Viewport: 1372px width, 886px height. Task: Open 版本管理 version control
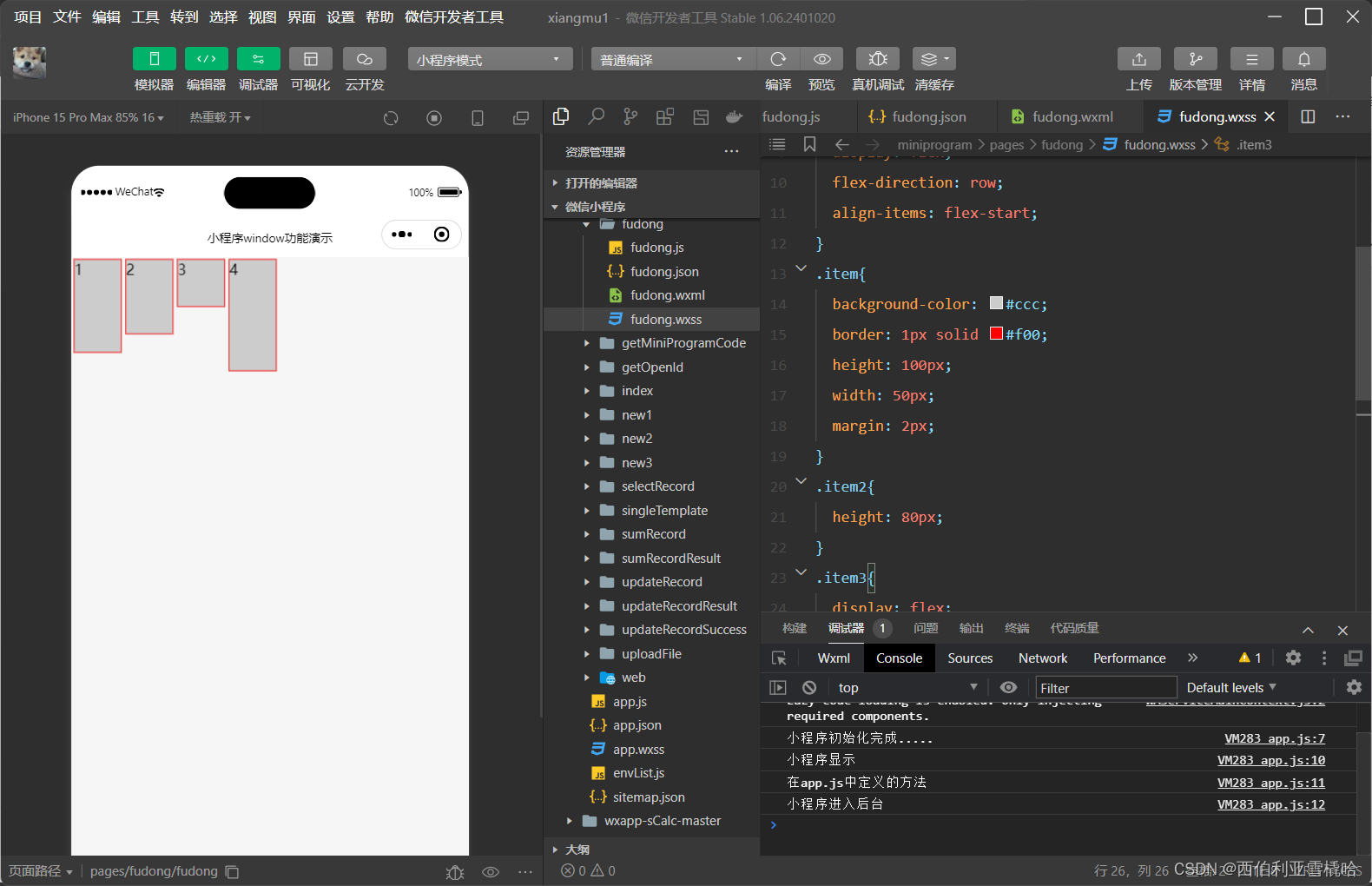point(1196,59)
